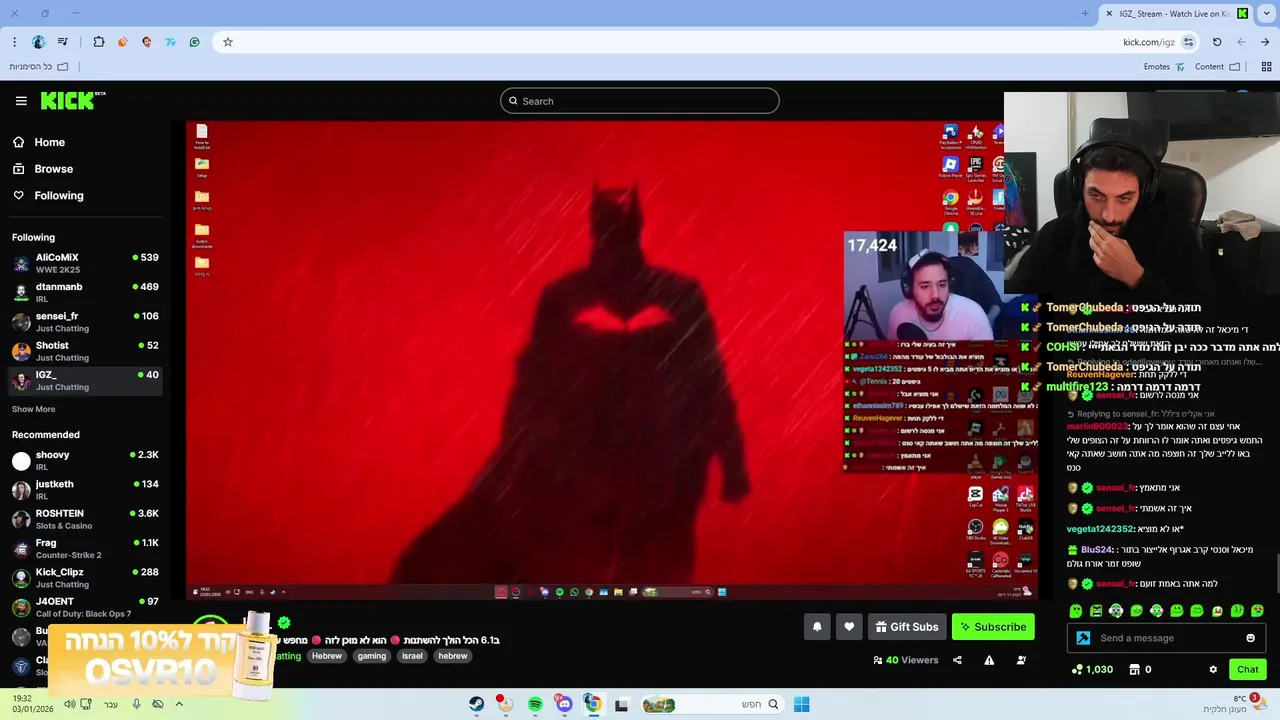The width and height of the screenshot is (1280, 720).
Task: Toggle follow heart button
Action: (x=849, y=627)
